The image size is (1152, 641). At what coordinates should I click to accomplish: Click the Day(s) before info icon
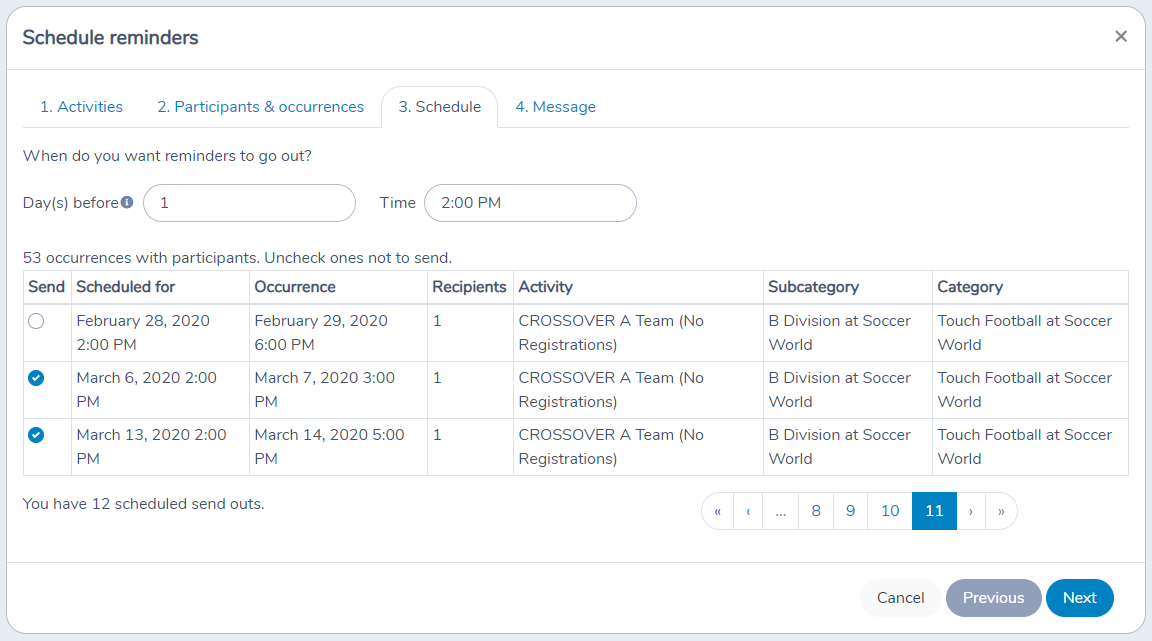[127, 202]
